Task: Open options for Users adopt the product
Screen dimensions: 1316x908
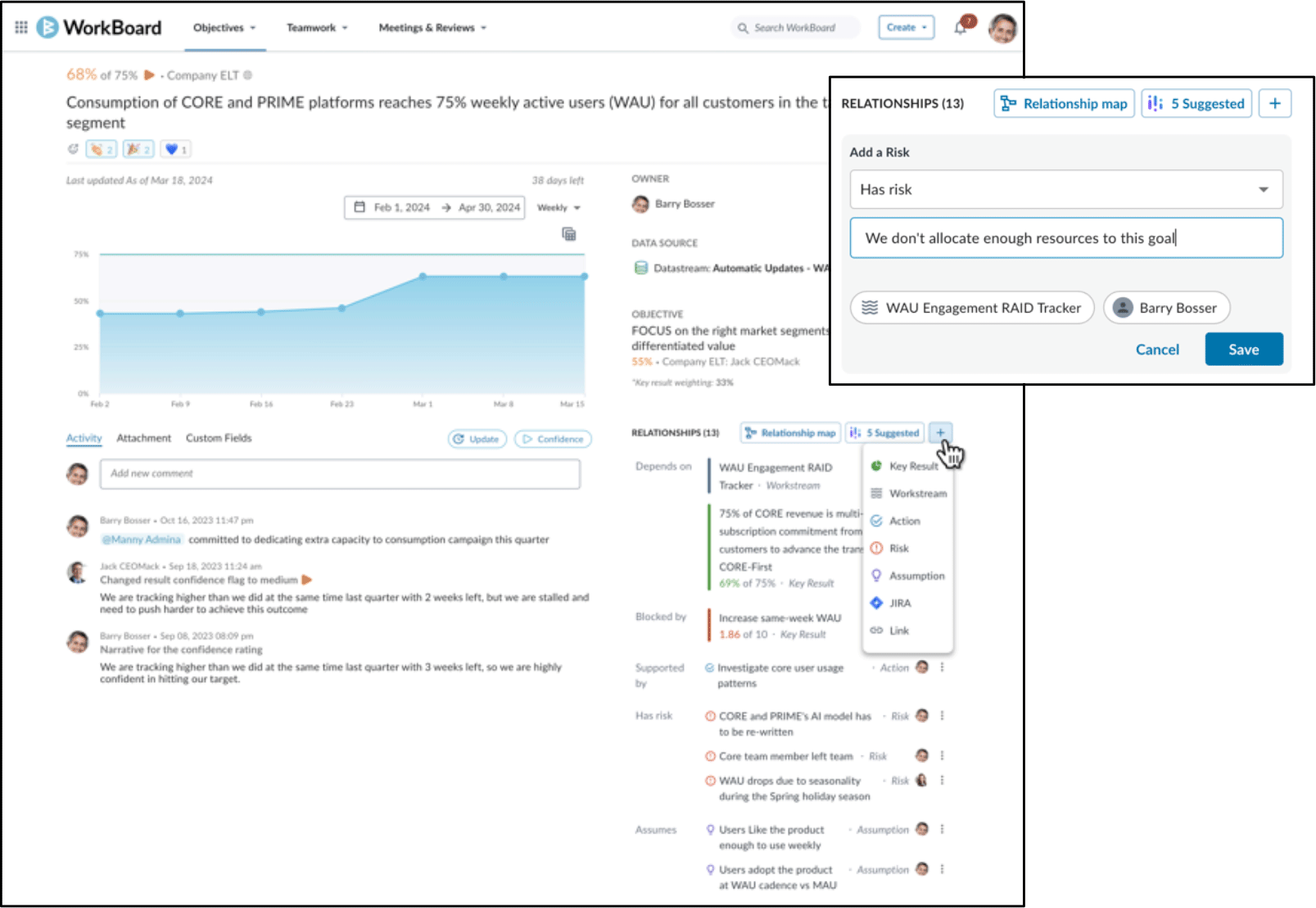Action: (x=942, y=869)
